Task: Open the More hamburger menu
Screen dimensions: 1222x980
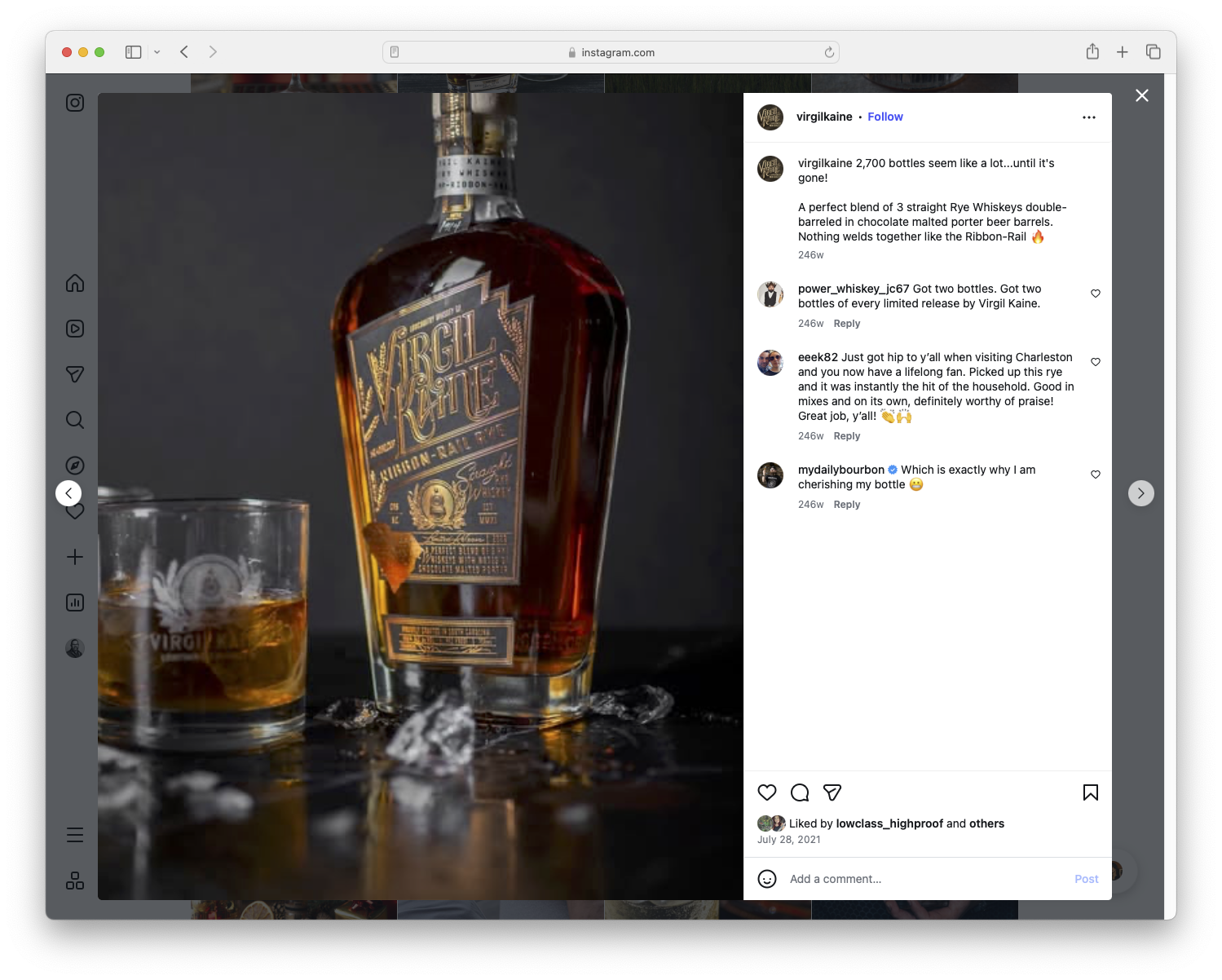Action: 74,834
